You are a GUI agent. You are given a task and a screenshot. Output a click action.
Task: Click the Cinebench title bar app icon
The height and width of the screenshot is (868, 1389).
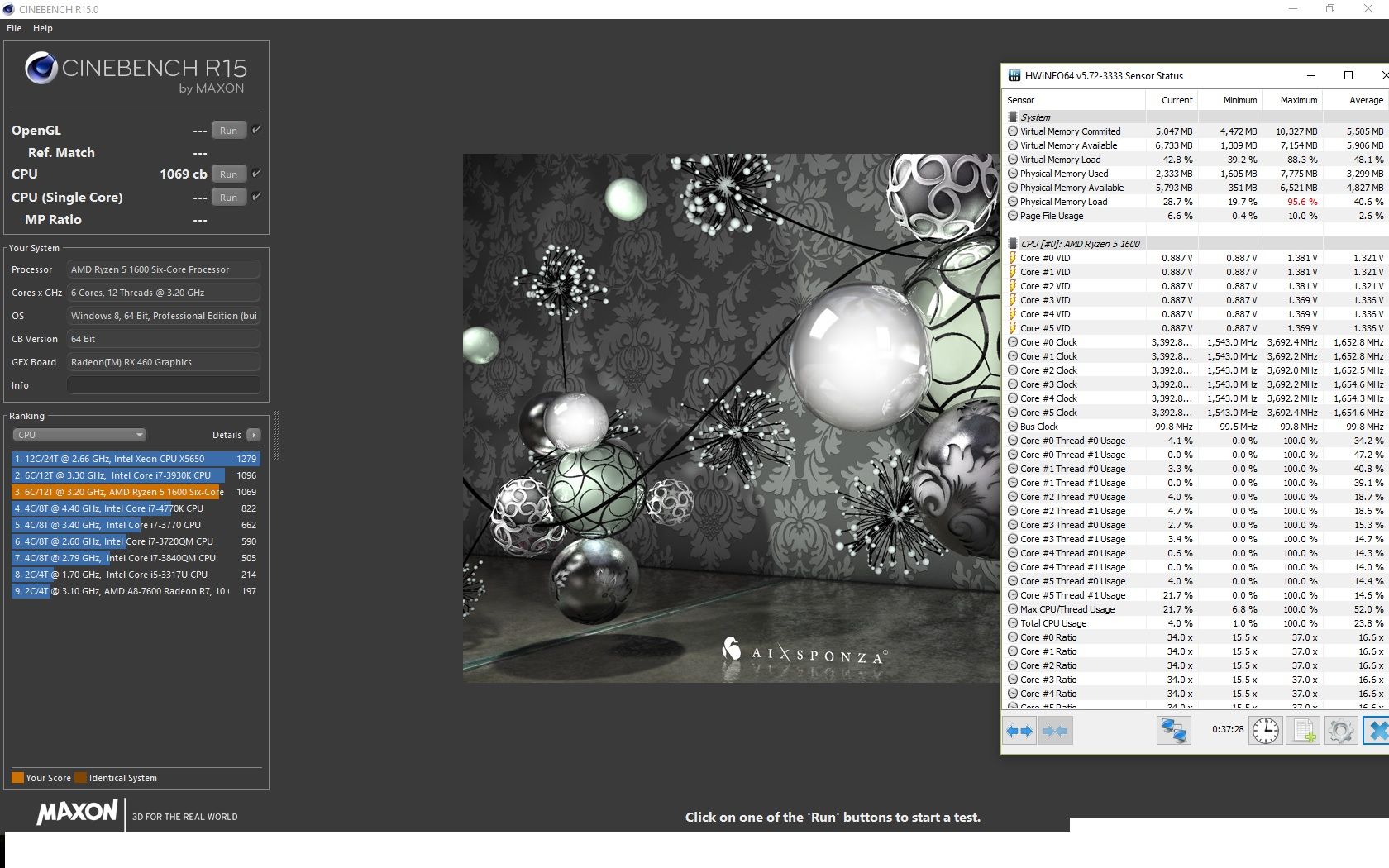8,9
